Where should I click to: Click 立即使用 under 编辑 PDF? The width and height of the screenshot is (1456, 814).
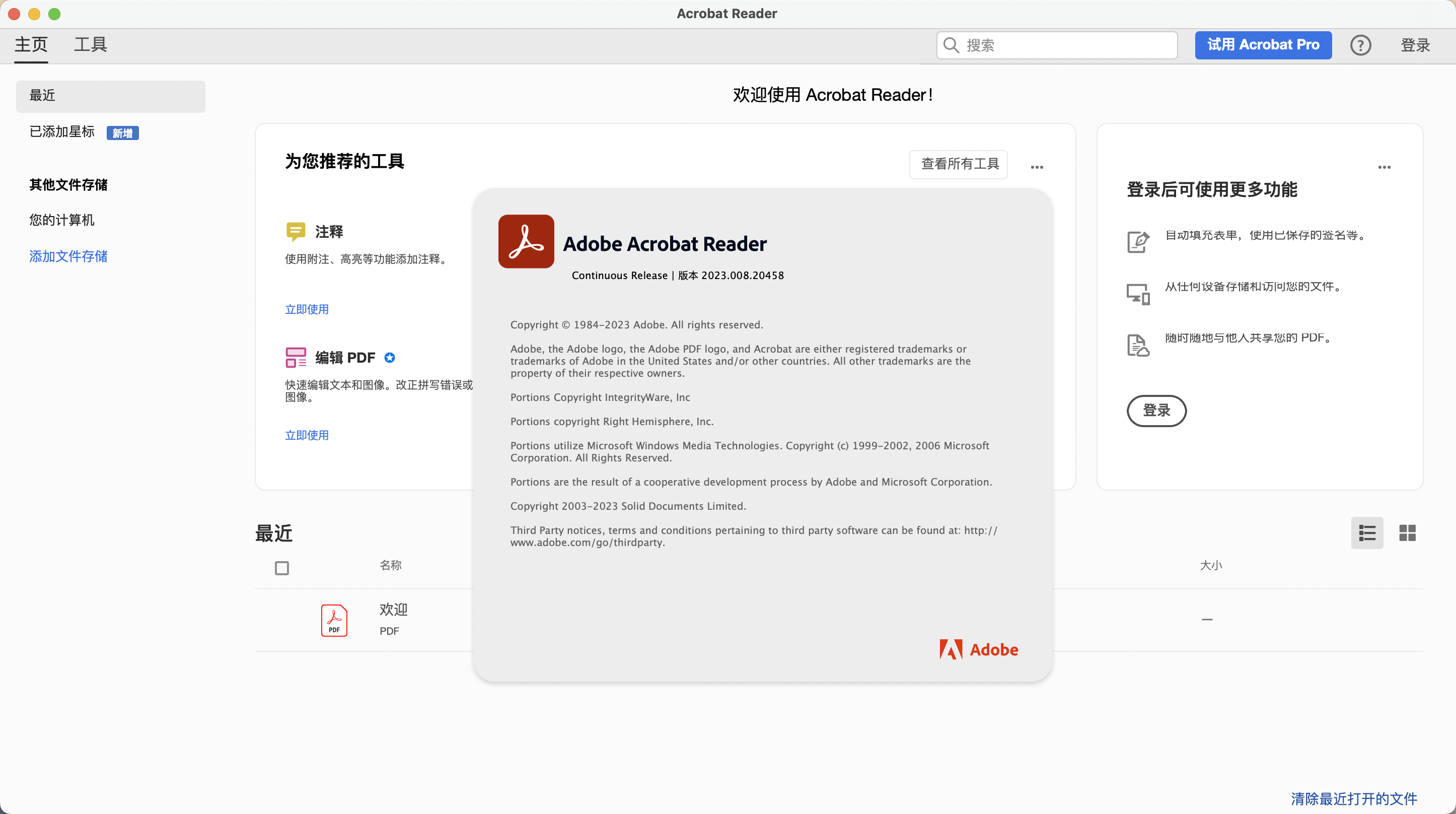pos(306,435)
